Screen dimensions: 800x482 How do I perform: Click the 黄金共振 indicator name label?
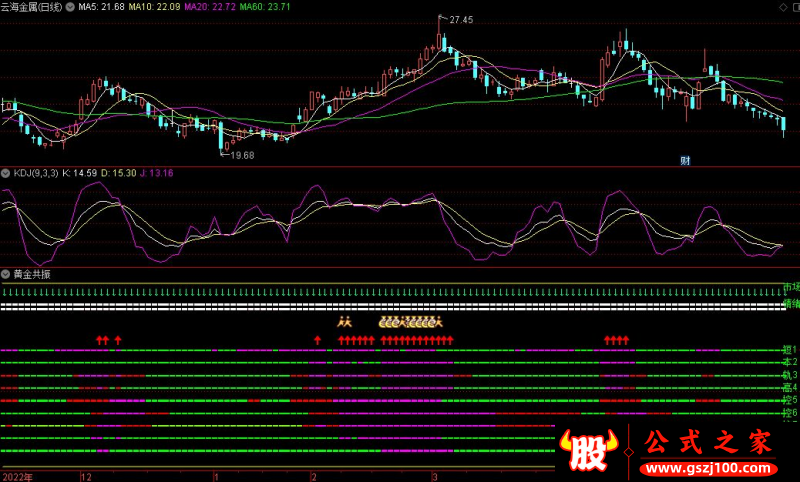click(x=32, y=273)
